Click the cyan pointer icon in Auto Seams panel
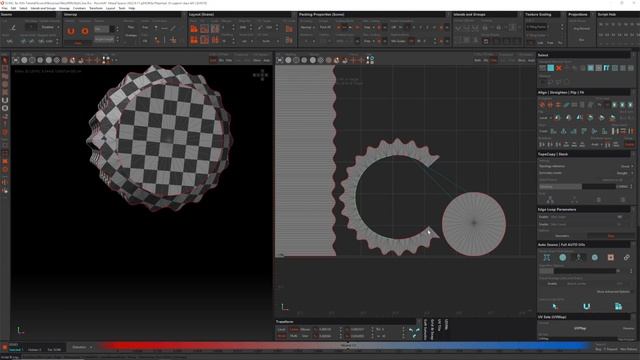 [x=555, y=307]
